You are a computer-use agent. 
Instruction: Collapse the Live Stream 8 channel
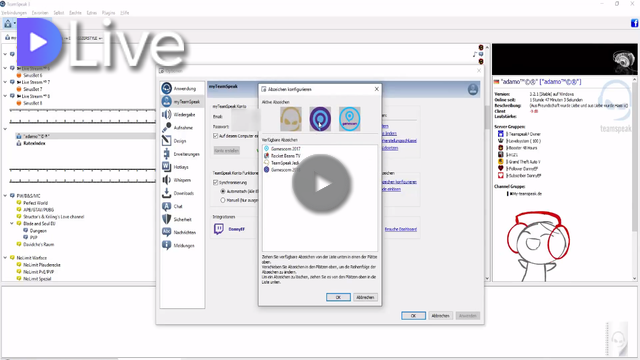click(5, 96)
